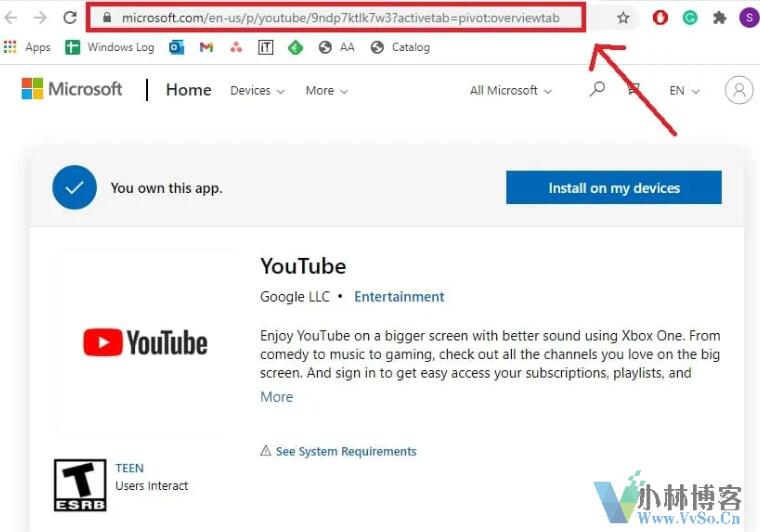
Task: Click the 'You own this app.' text
Action: click(x=166, y=188)
